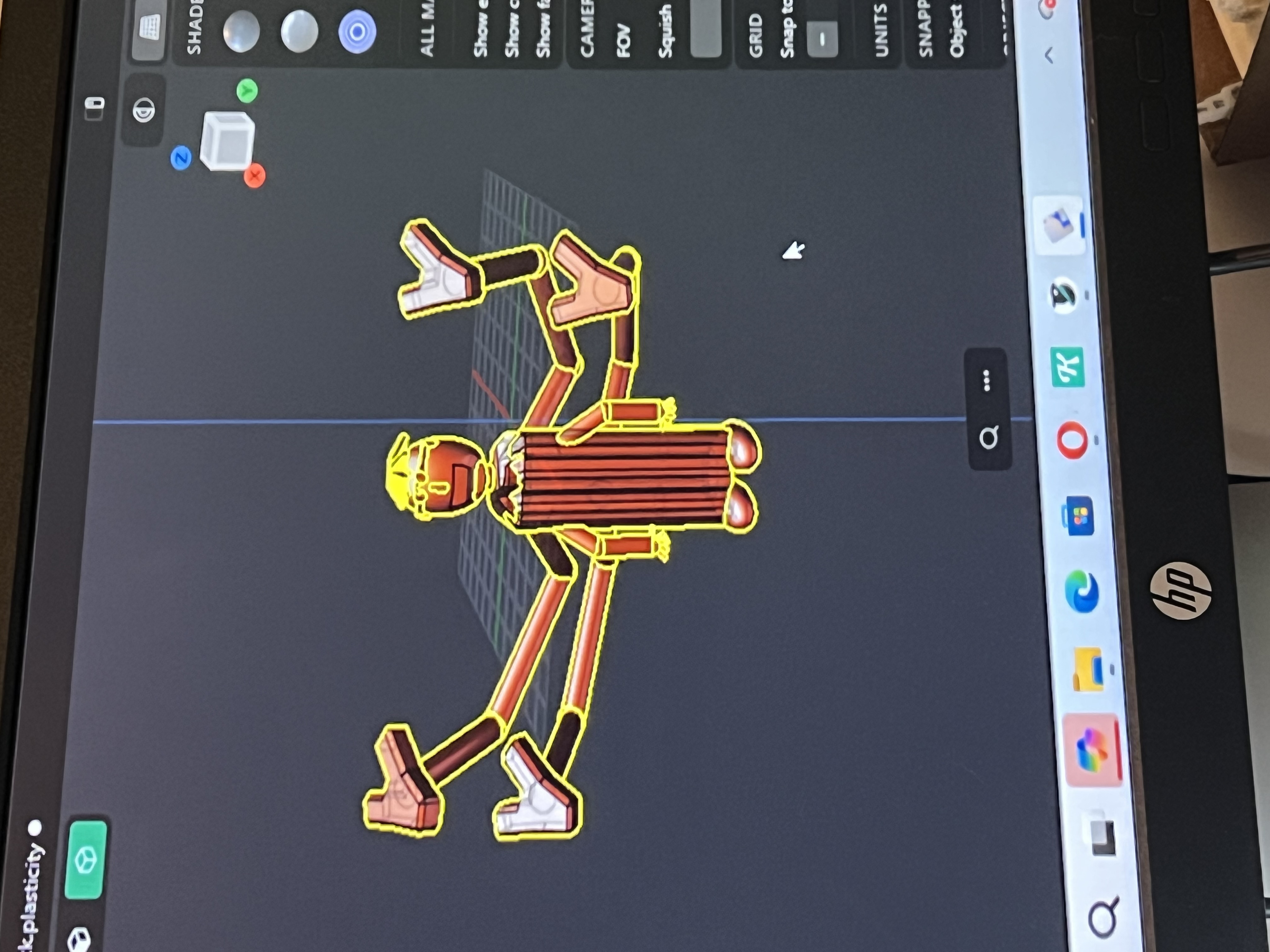Click the green cube object-mode button

point(87,860)
